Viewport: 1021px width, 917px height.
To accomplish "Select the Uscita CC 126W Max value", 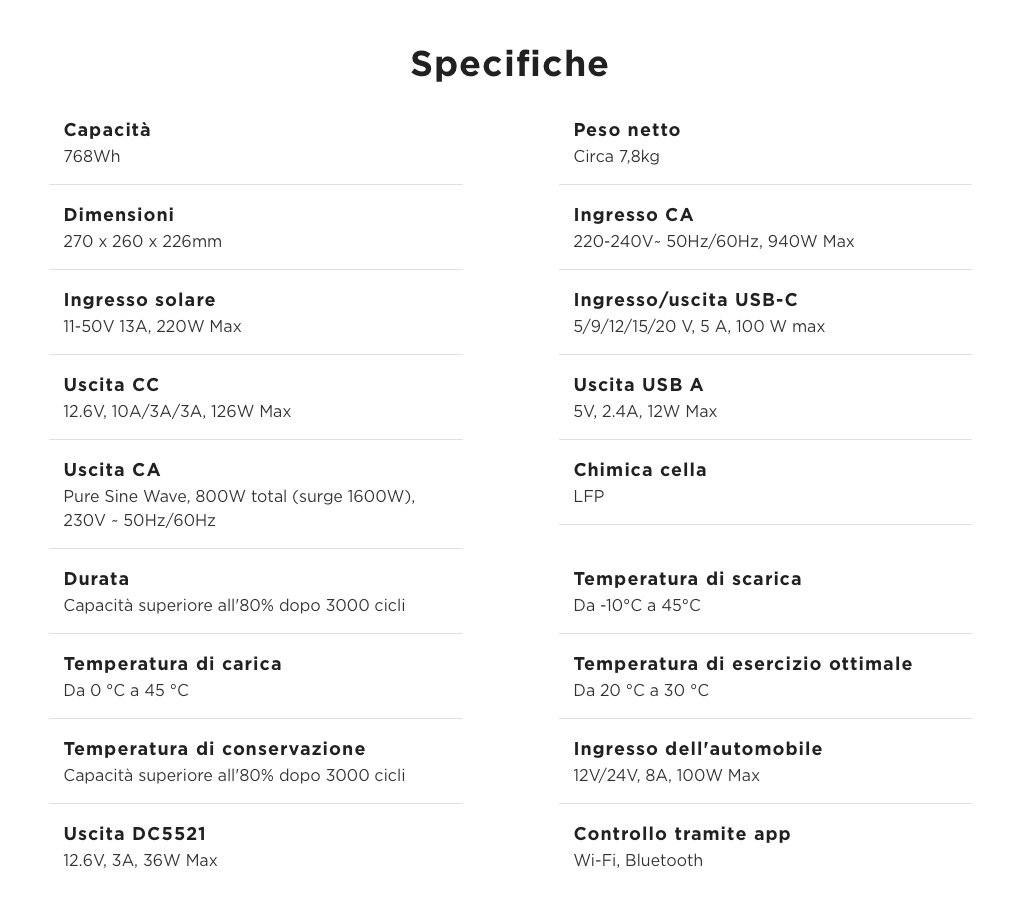I will coord(177,412).
